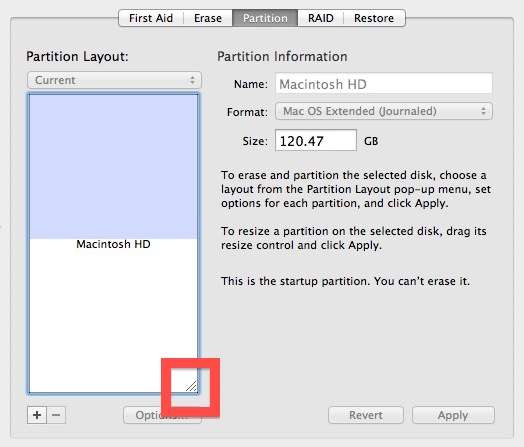524x447 pixels.
Task: Select the Macintosh HD label in the partition map
Action: pos(113,244)
